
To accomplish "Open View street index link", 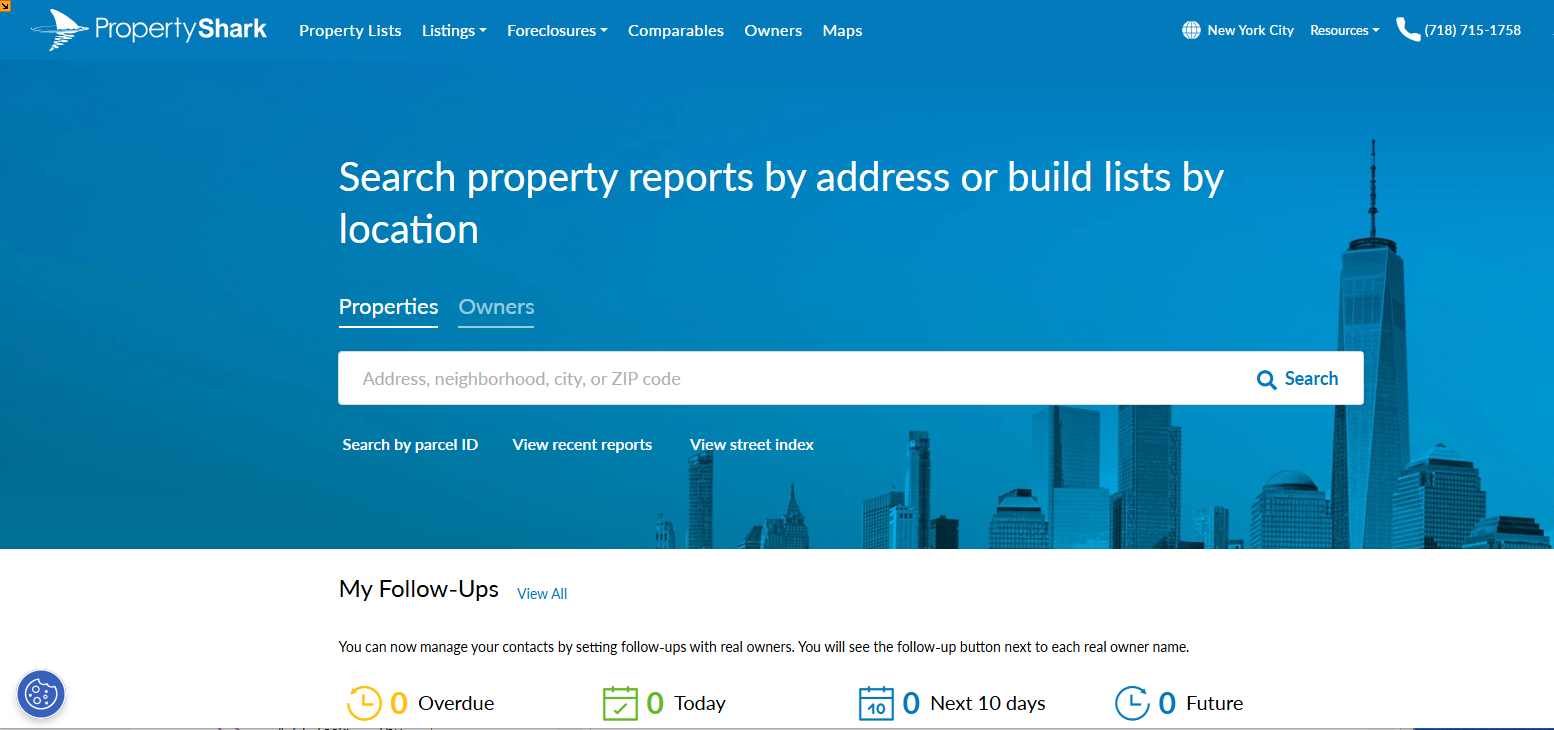I will 752,445.
